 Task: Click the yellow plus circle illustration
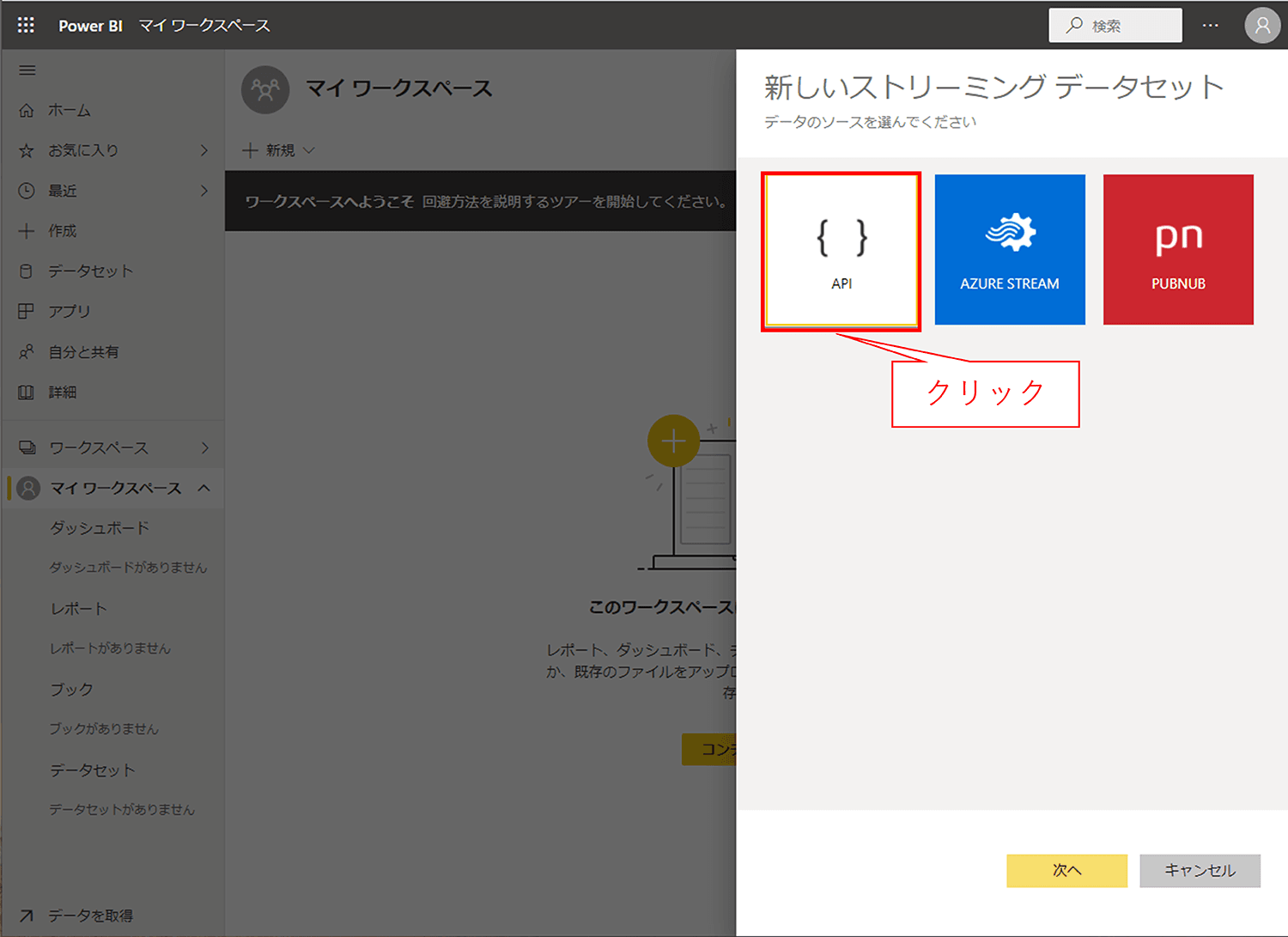coord(673,441)
